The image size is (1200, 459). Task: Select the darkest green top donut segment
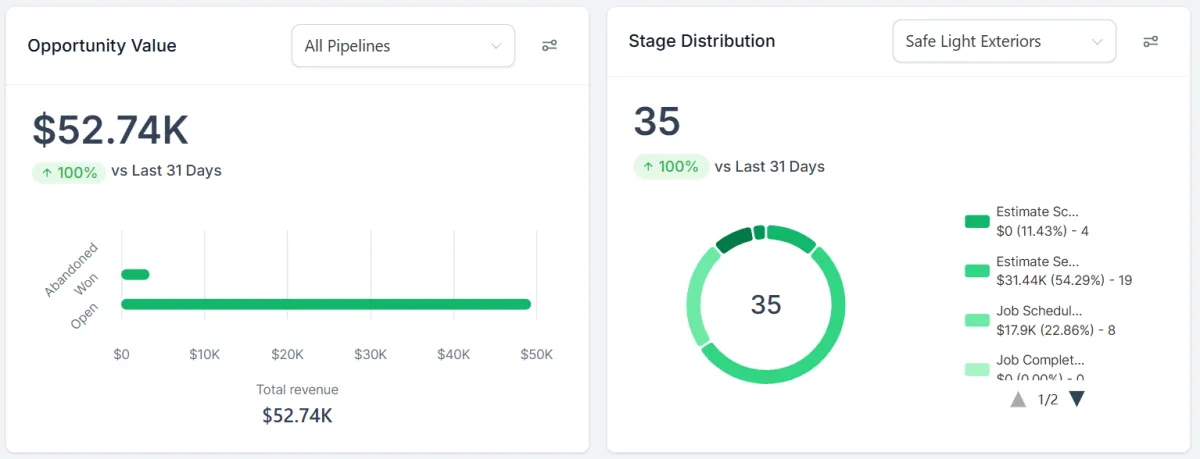734,239
